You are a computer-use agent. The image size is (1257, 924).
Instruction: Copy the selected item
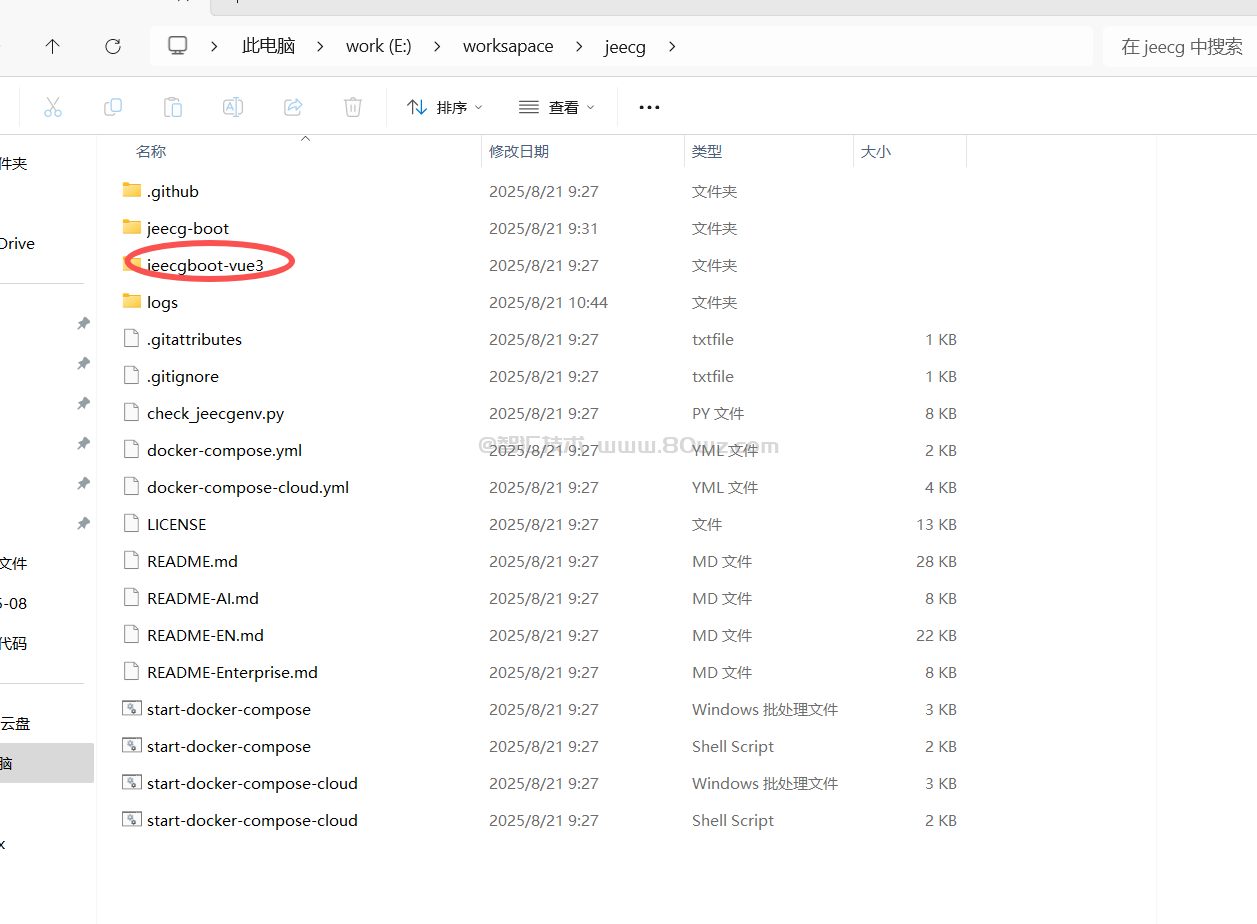pos(113,107)
